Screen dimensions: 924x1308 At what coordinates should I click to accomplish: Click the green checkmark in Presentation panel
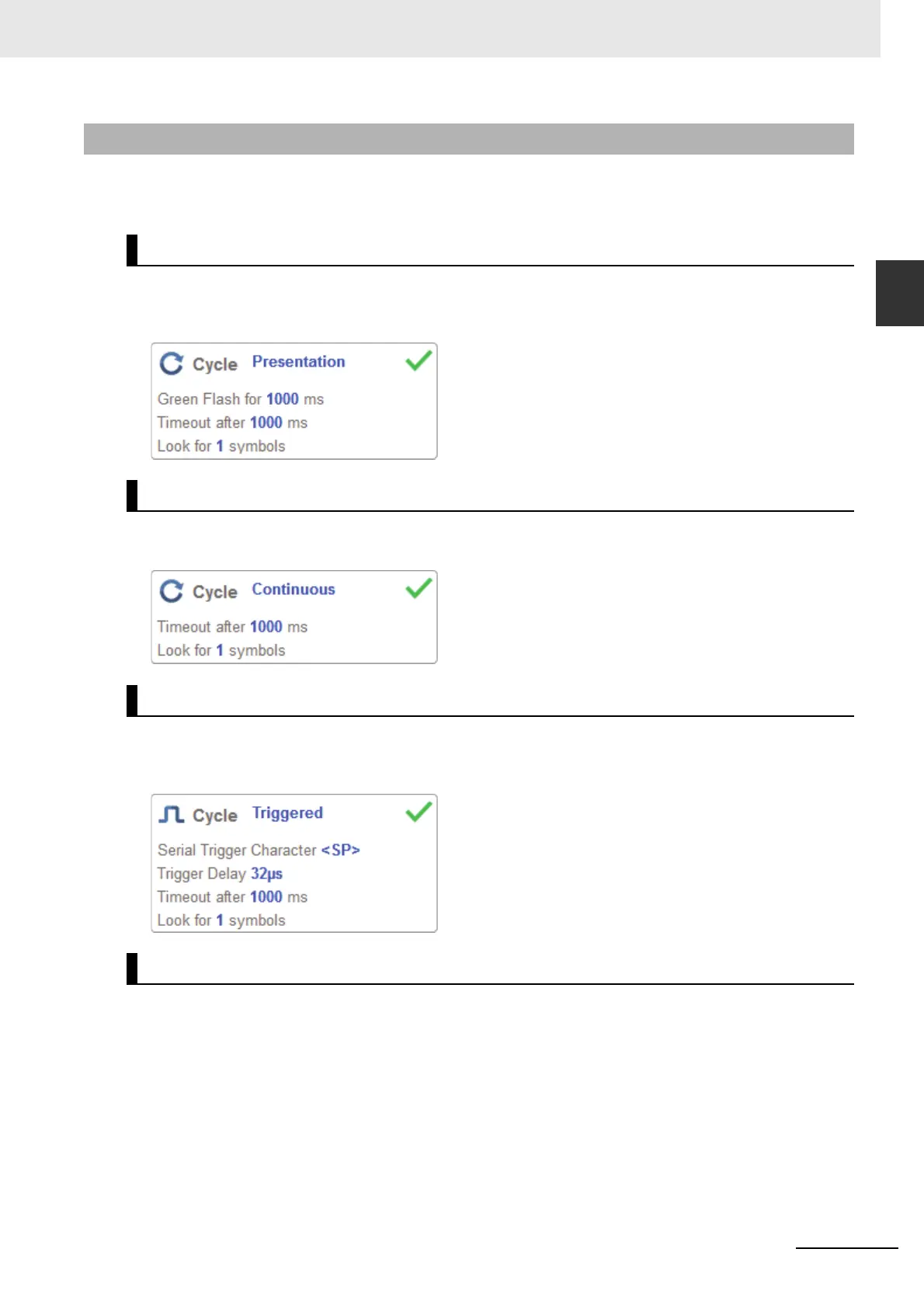pyautogui.click(x=419, y=360)
